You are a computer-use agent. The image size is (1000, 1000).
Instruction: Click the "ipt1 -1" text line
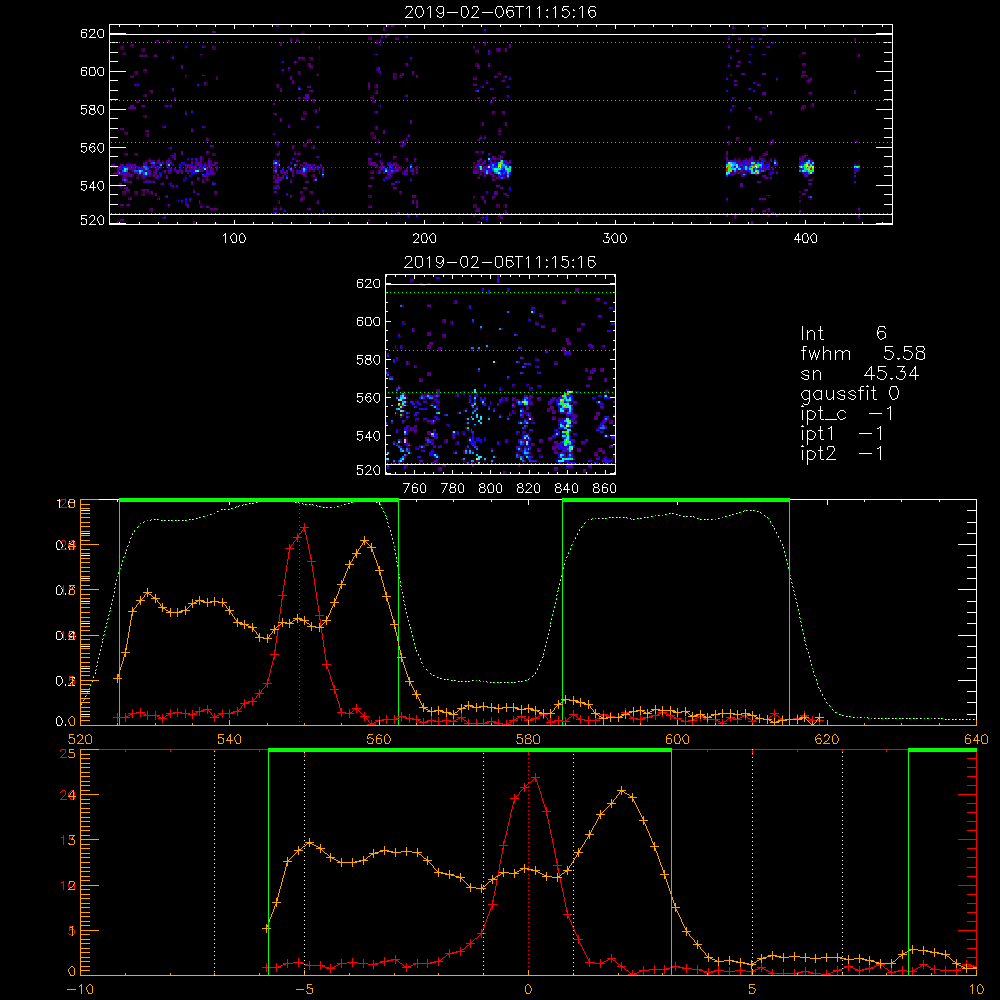pyautogui.click(x=842, y=434)
